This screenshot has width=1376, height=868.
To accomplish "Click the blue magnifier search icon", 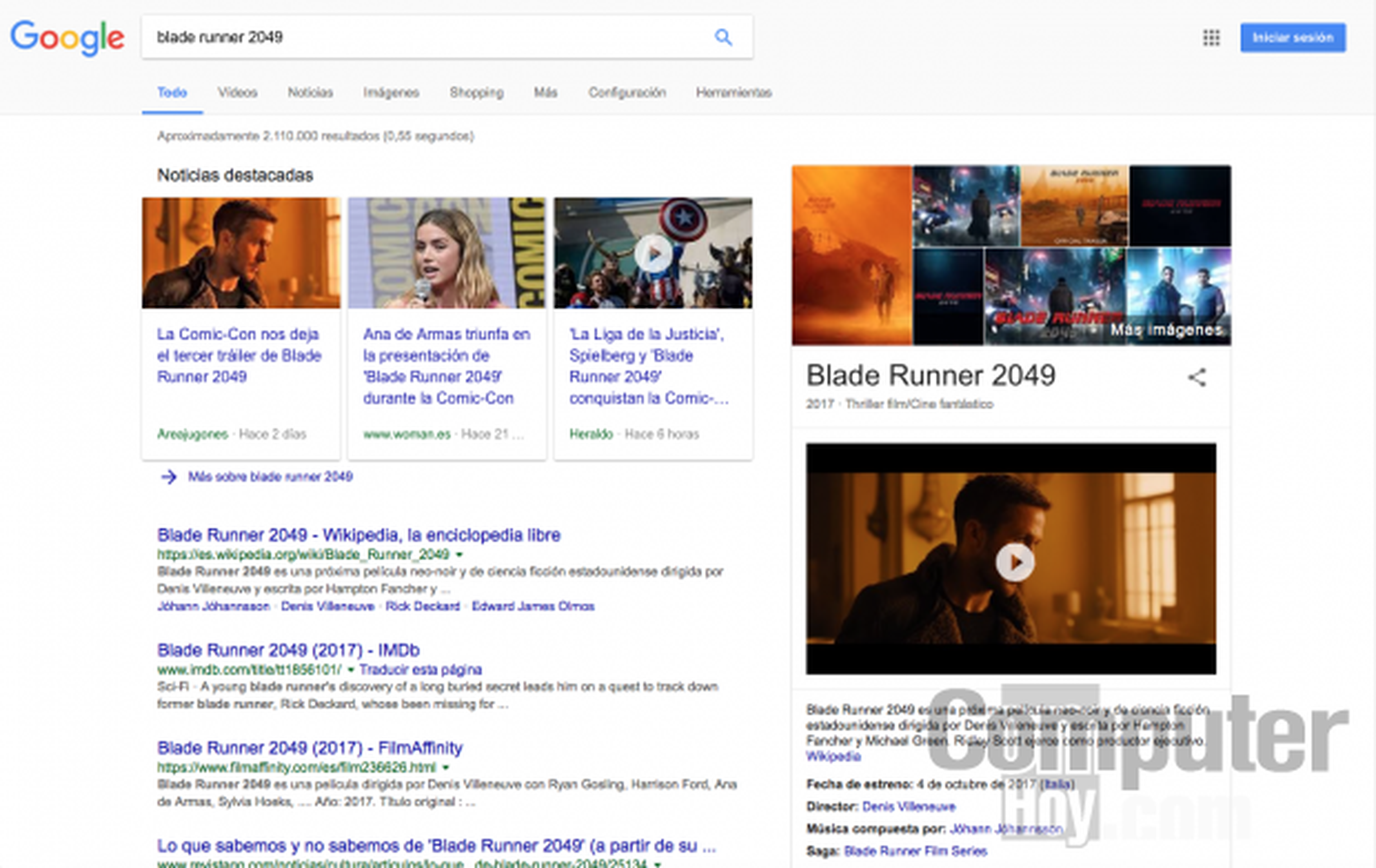I will click(x=723, y=38).
